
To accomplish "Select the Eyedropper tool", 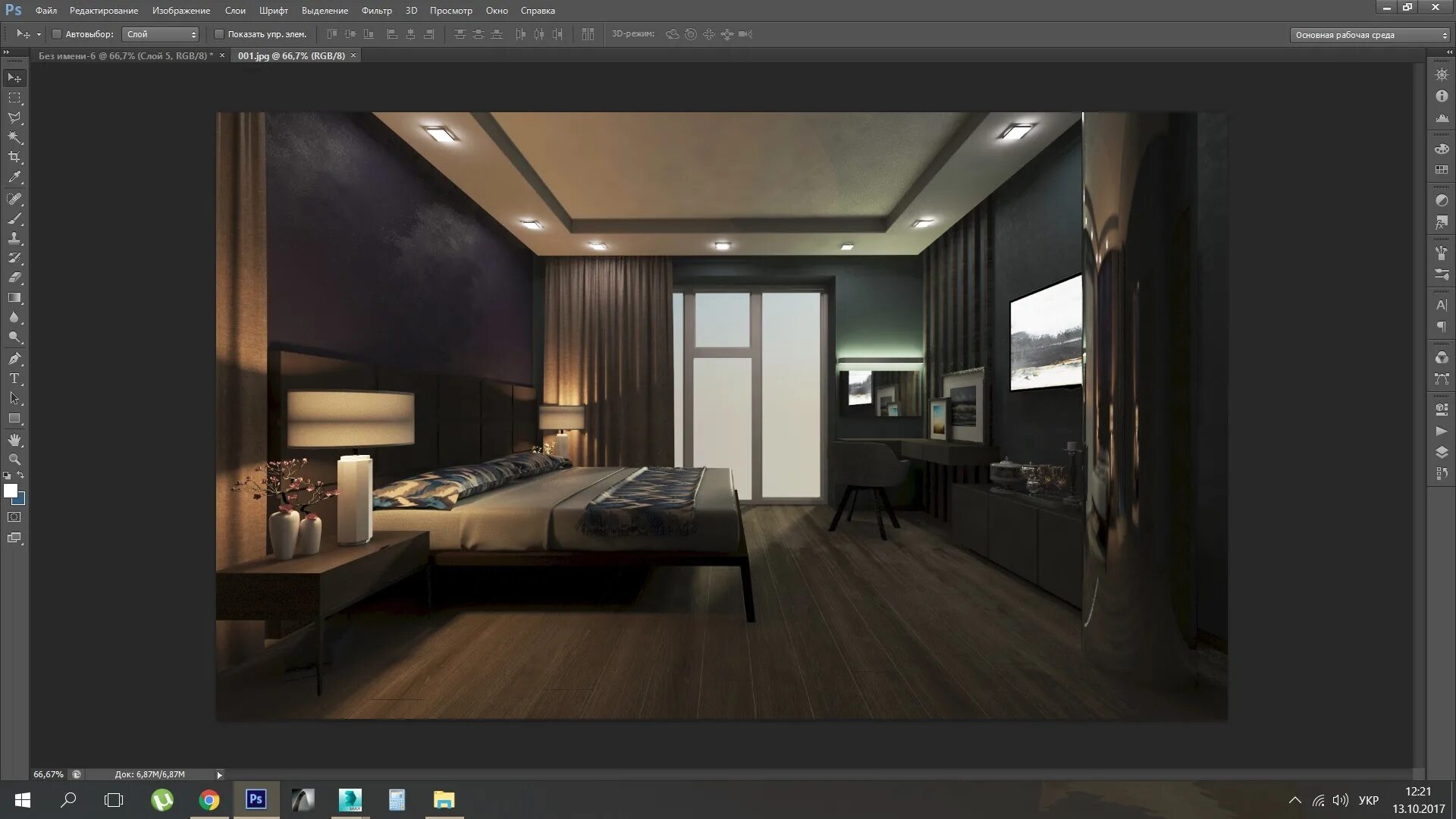I will click(x=14, y=177).
